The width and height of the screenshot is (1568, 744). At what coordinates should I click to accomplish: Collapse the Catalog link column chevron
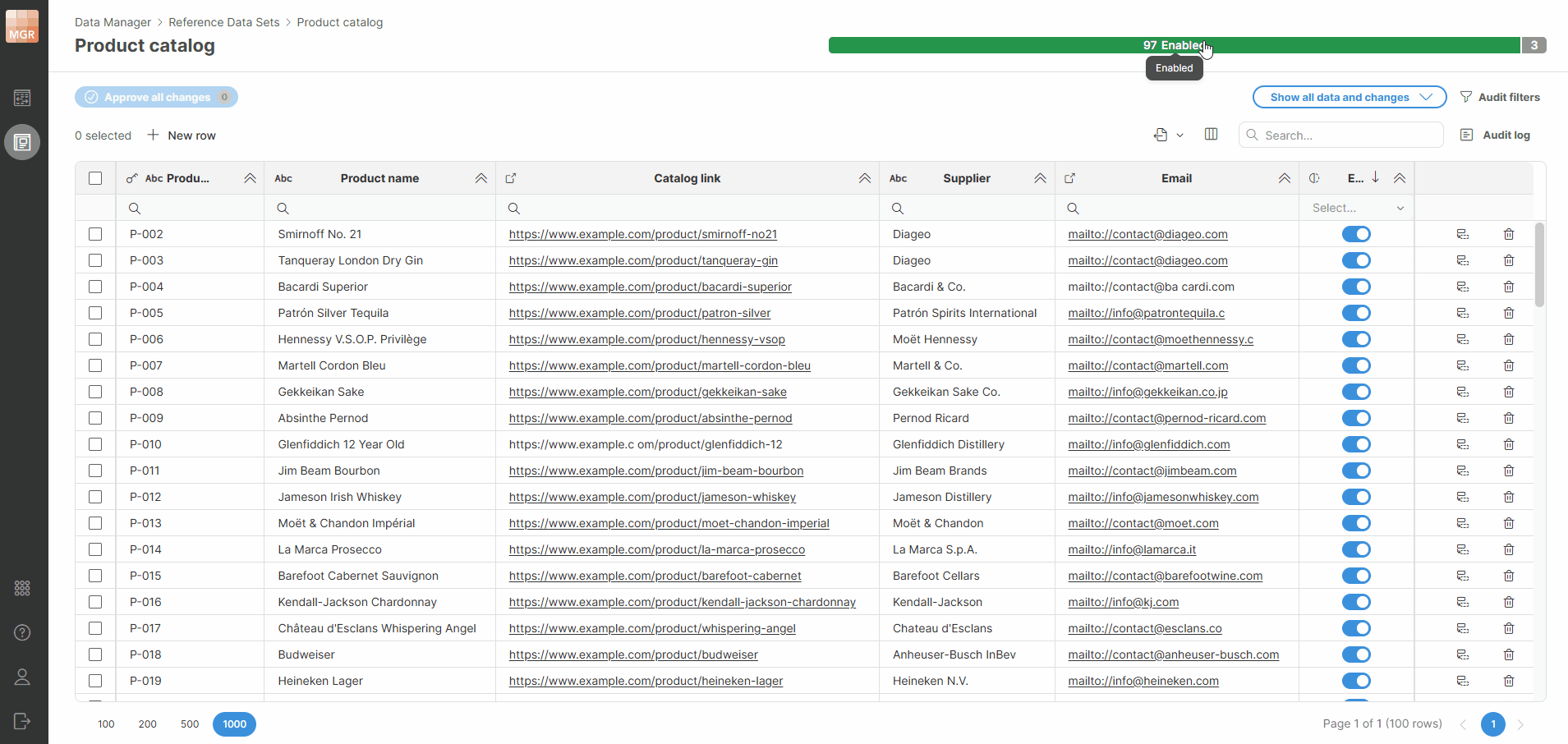(x=864, y=178)
